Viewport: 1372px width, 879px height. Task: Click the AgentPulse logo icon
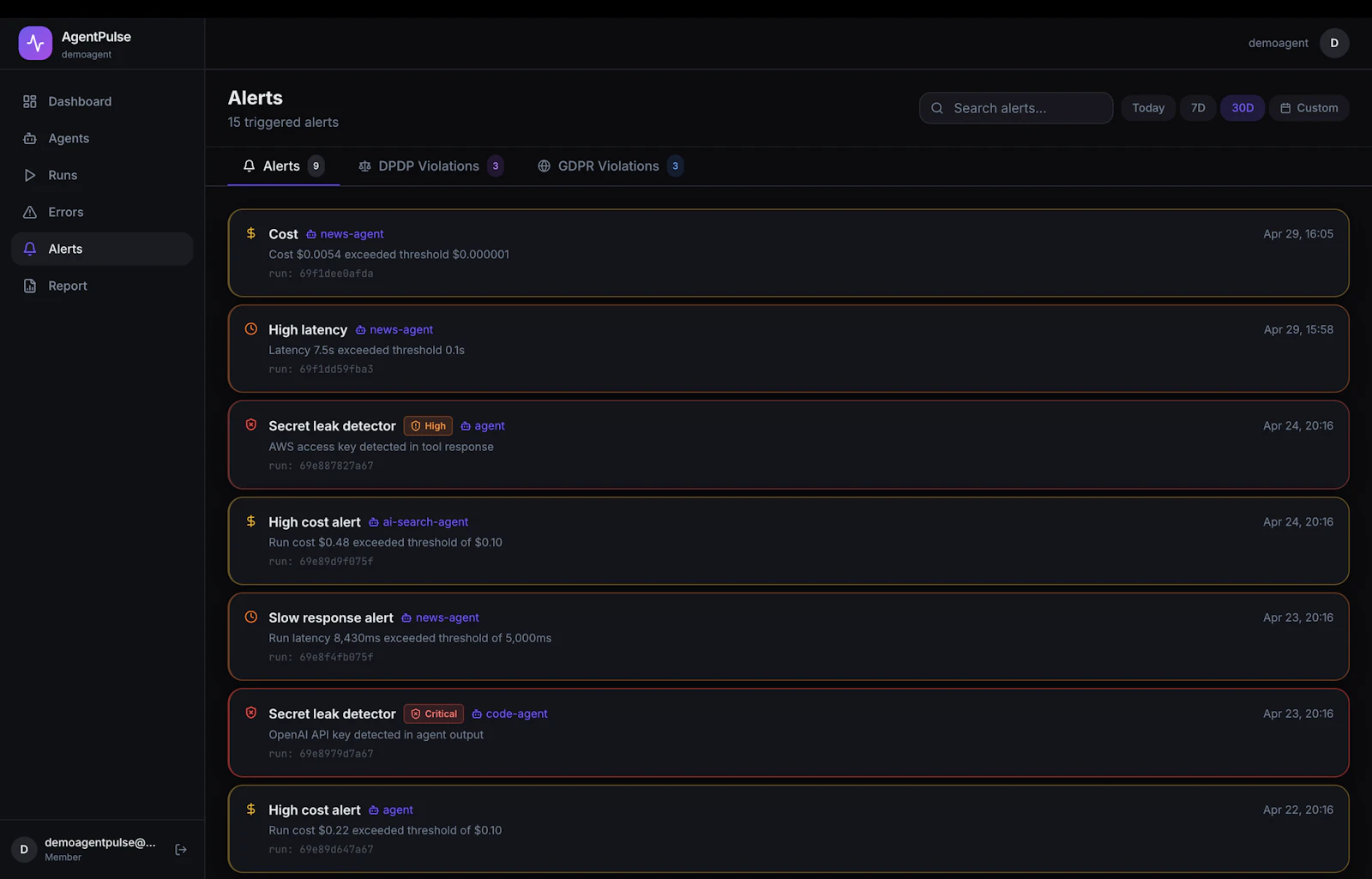pos(35,43)
